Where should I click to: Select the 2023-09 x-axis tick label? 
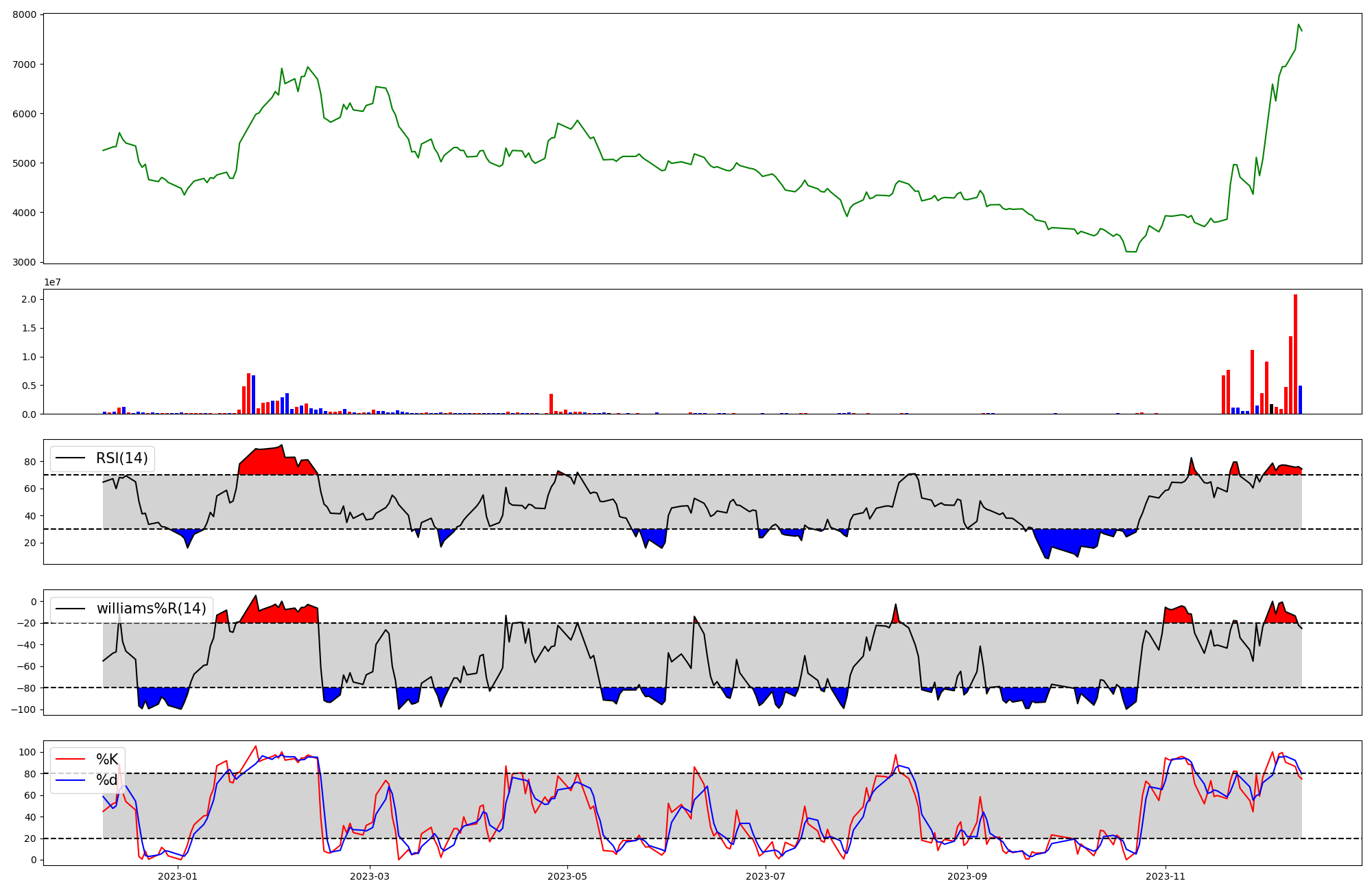point(967,876)
